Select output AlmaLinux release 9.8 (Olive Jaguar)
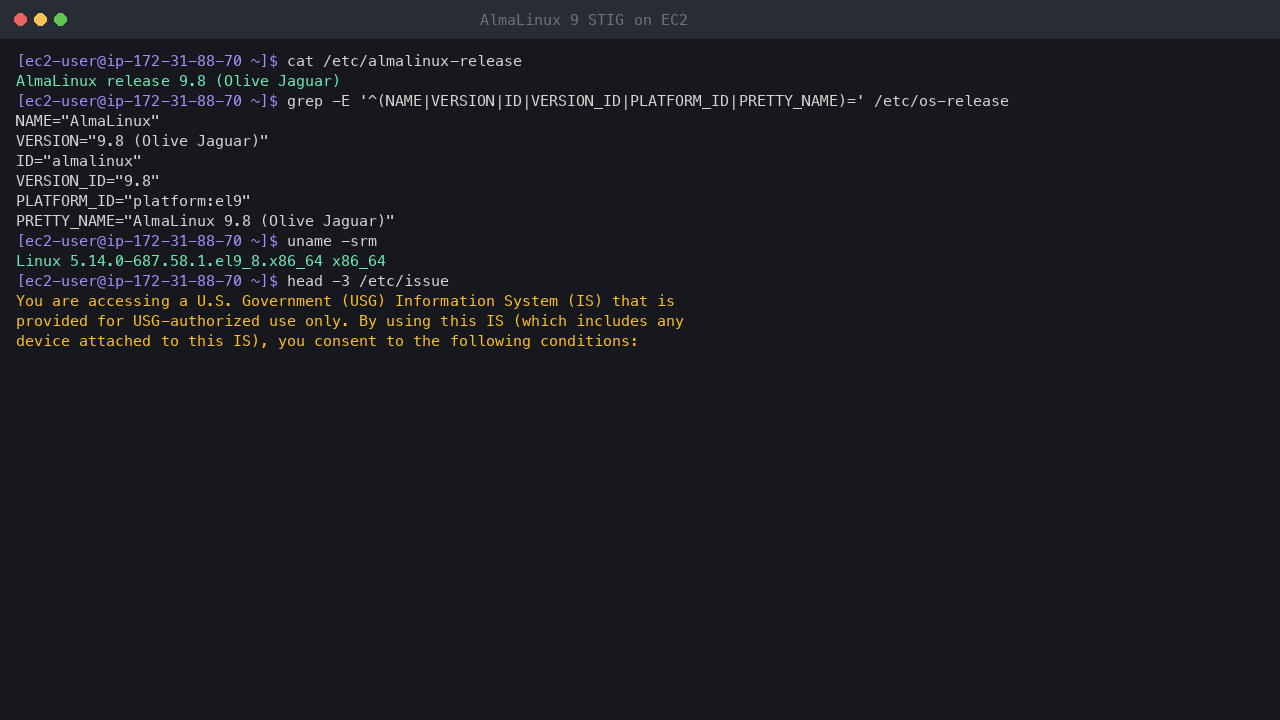The image size is (1280, 720). [178, 81]
